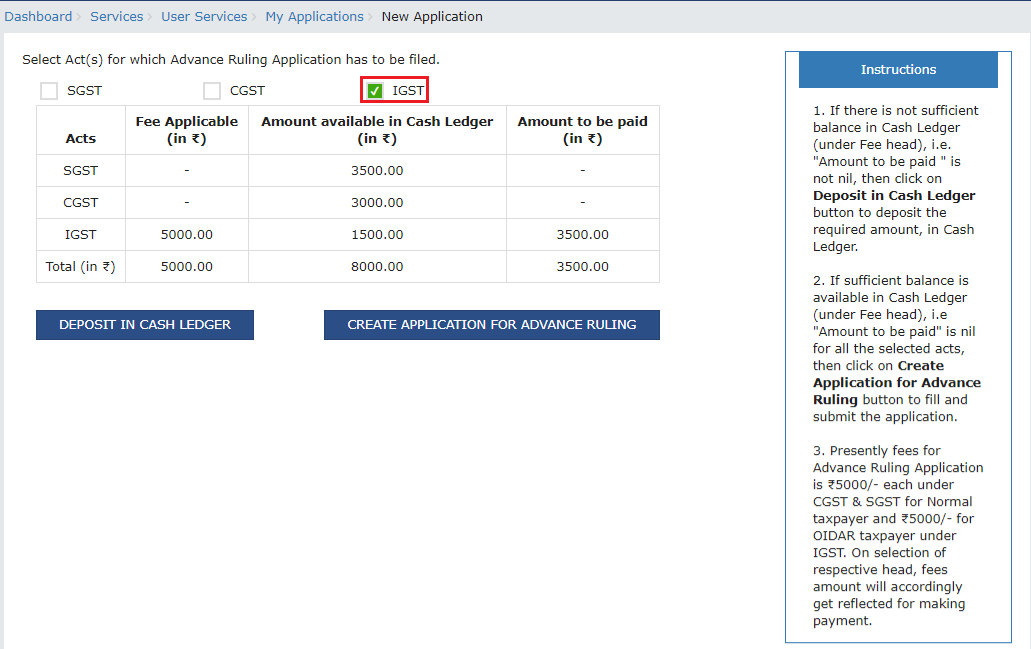Click the Instructions panel header
The width and height of the screenshot is (1031, 649).
897,69
